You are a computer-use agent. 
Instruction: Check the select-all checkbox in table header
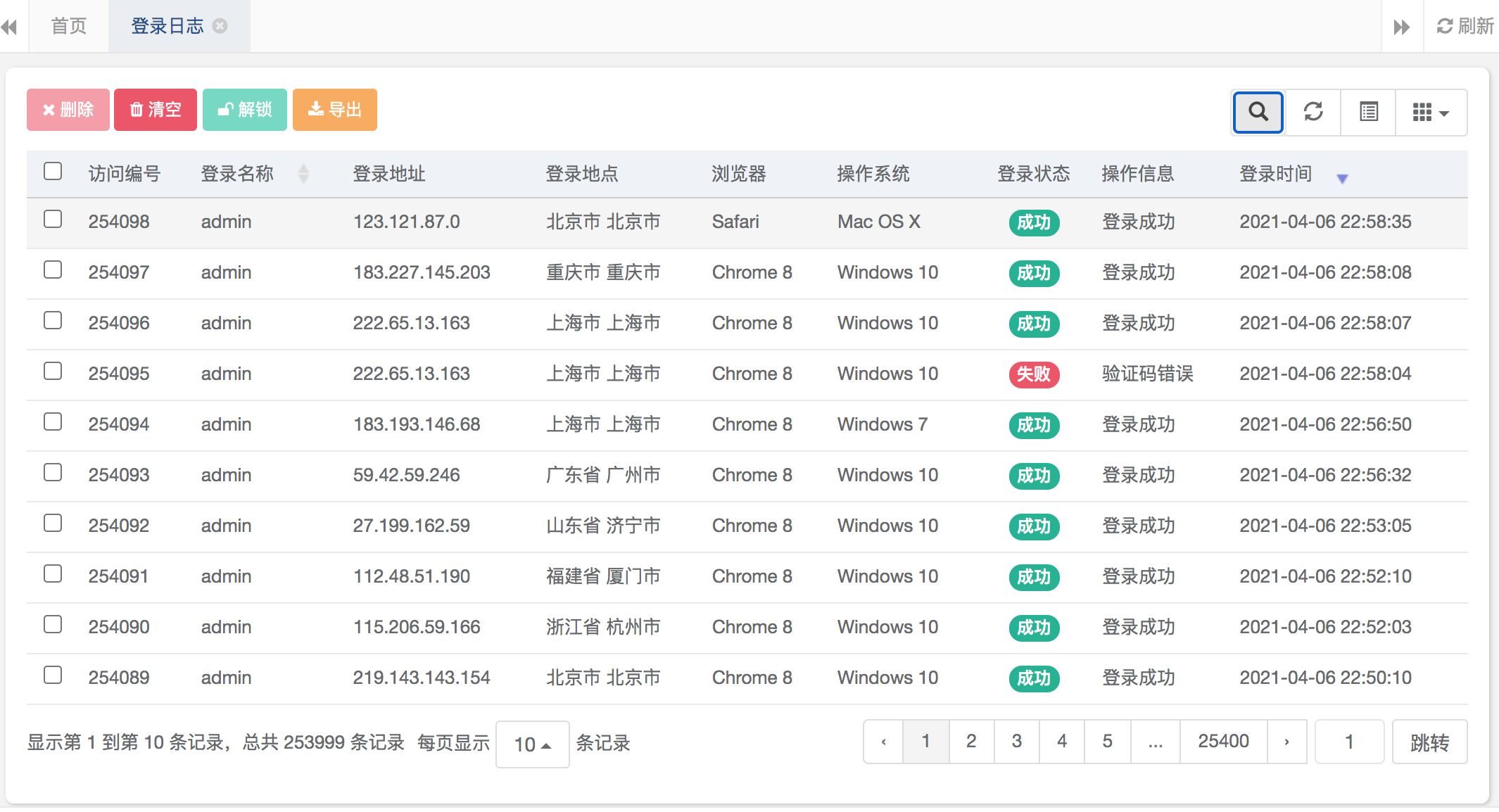(52, 170)
